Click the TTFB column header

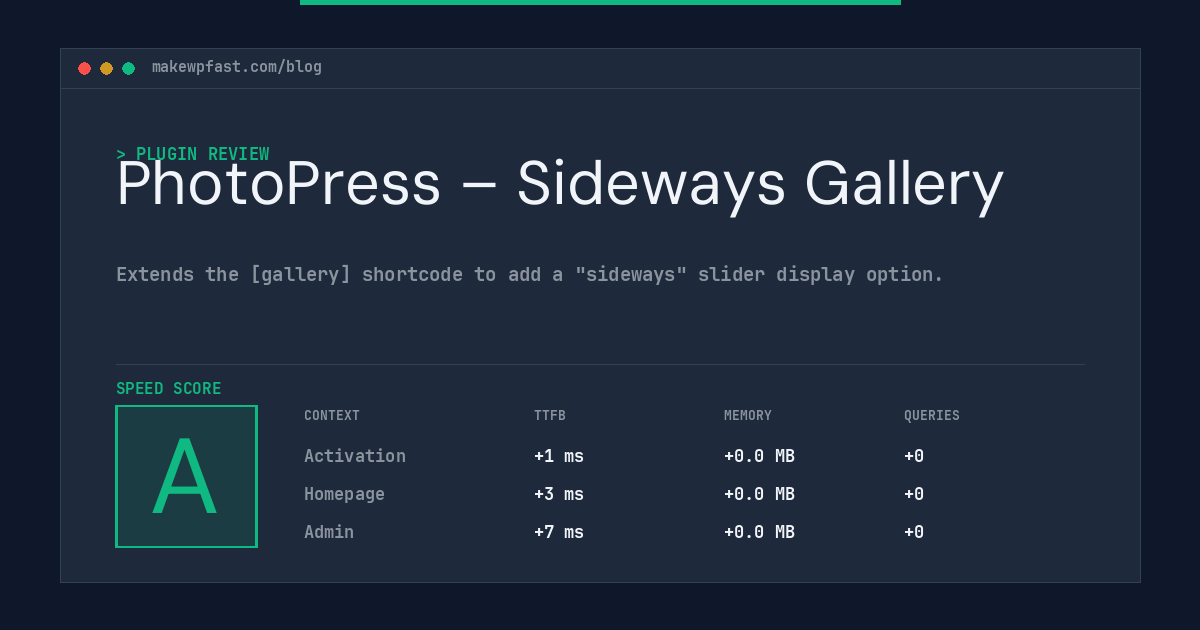pyautogui.click(x=550, y=416)
